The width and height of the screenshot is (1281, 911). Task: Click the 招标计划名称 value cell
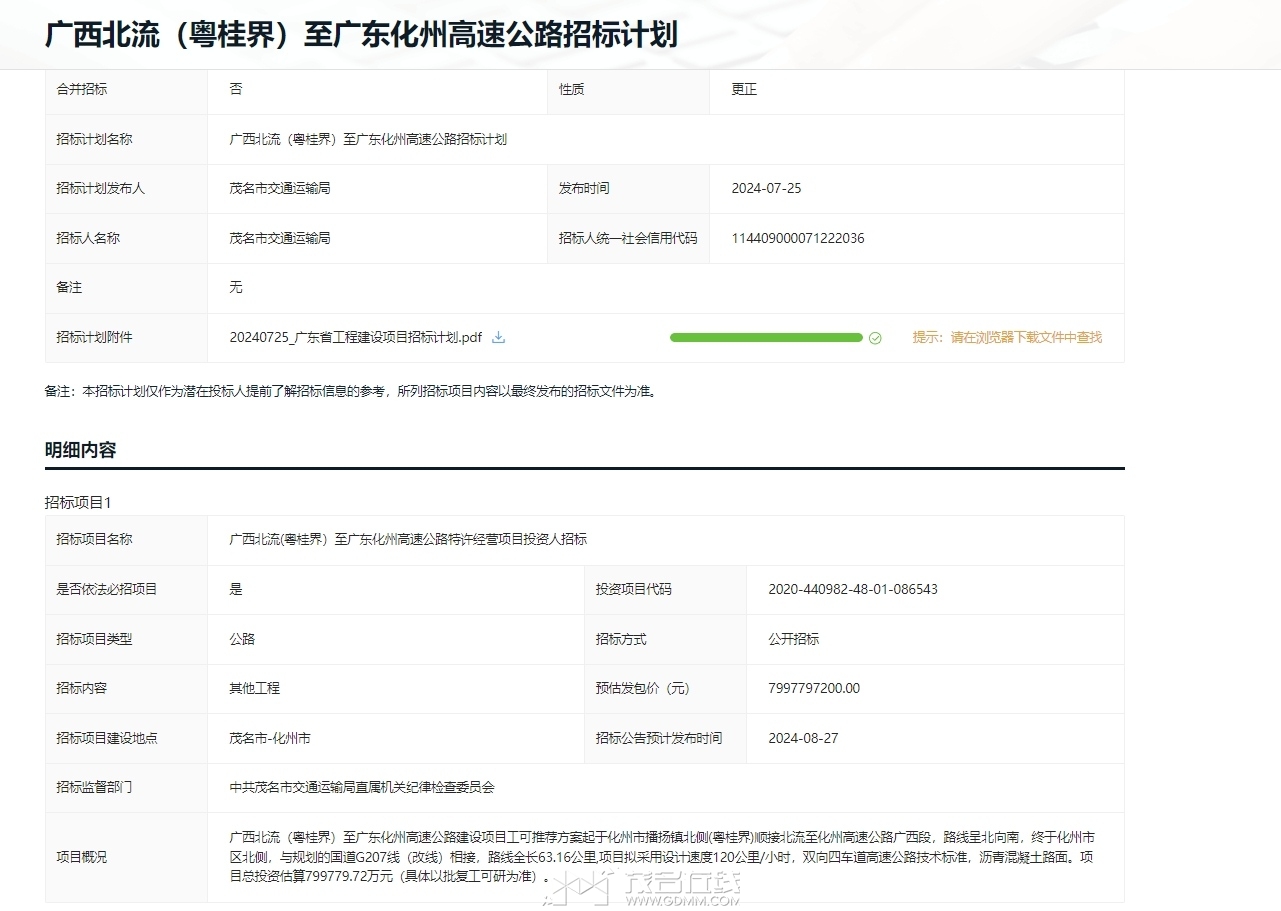point(665,139)
